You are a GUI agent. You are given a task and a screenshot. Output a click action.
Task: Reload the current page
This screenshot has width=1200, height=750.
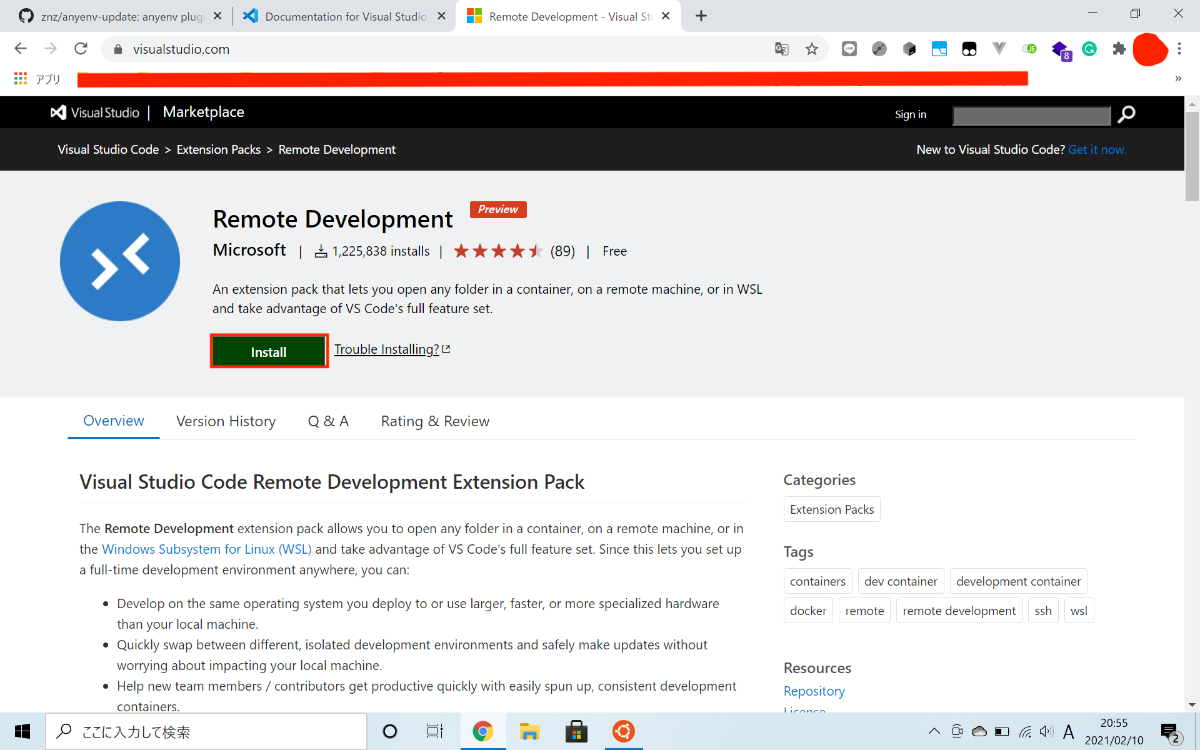pos(81,48)
